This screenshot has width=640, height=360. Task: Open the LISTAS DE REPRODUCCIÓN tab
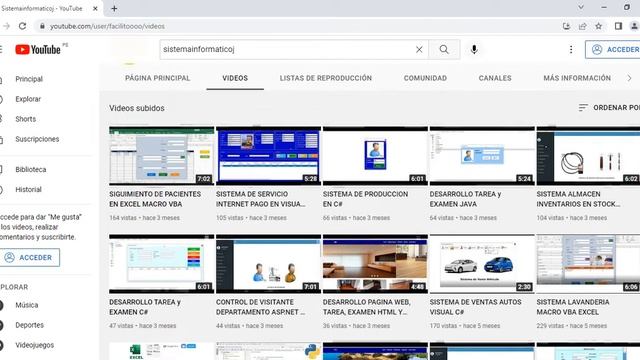(x=326, y=78)
